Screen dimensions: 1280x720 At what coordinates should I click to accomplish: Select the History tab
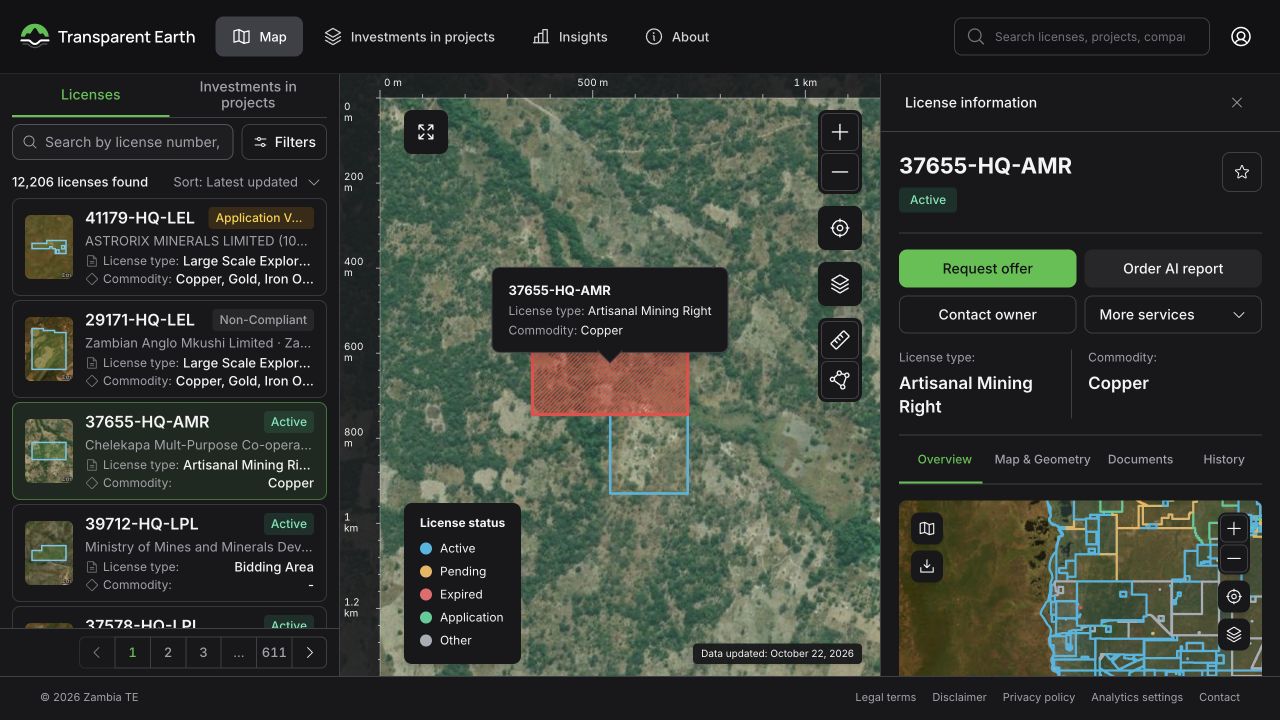[1224, 460]
